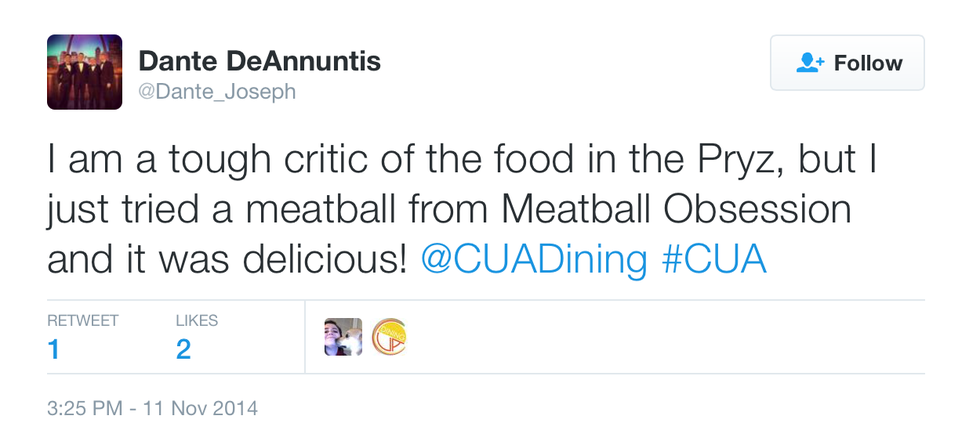Open the @Dante_Joseph handle

click(217, 92)
